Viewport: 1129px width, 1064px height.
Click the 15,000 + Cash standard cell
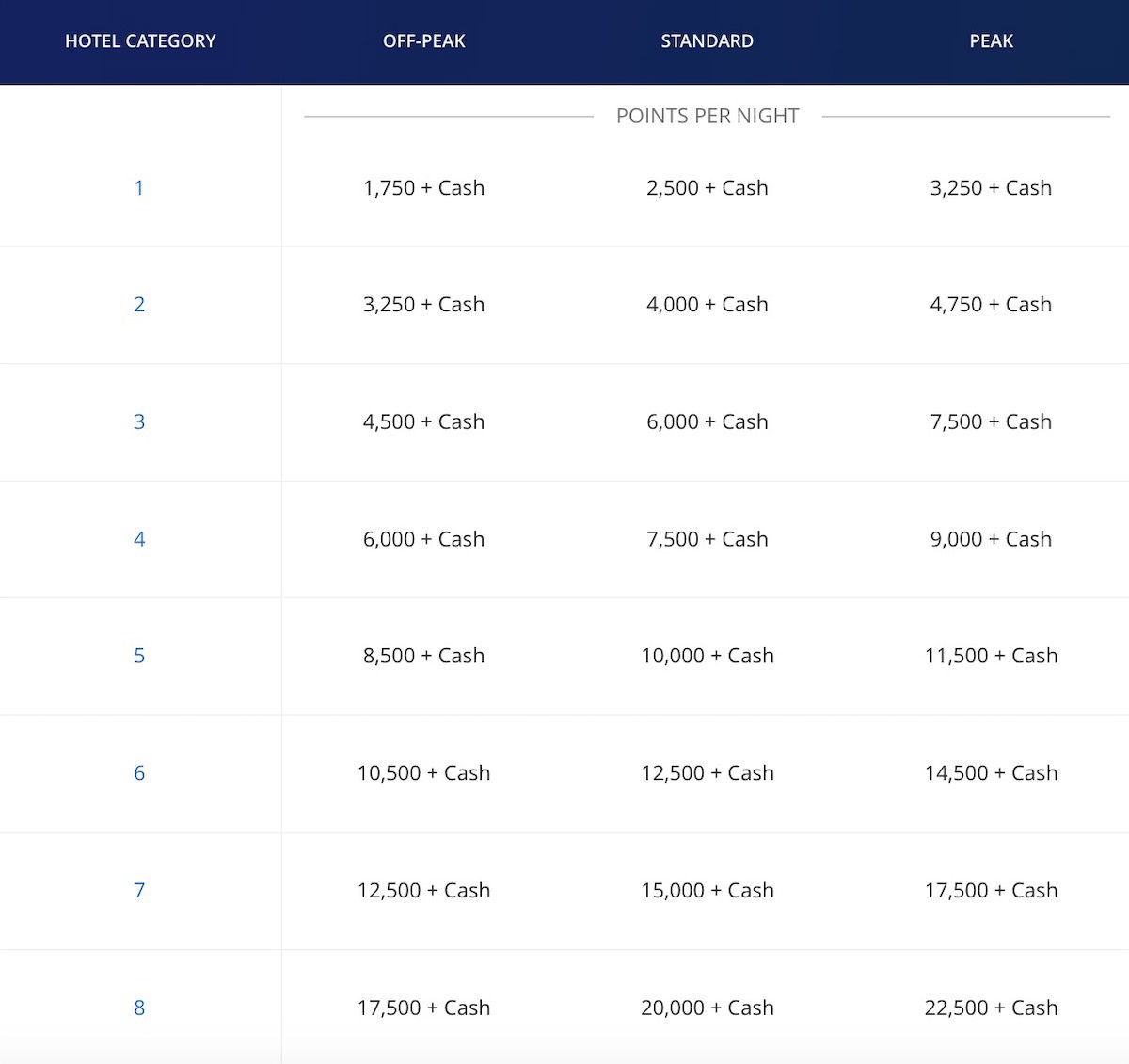pos(707,890)
